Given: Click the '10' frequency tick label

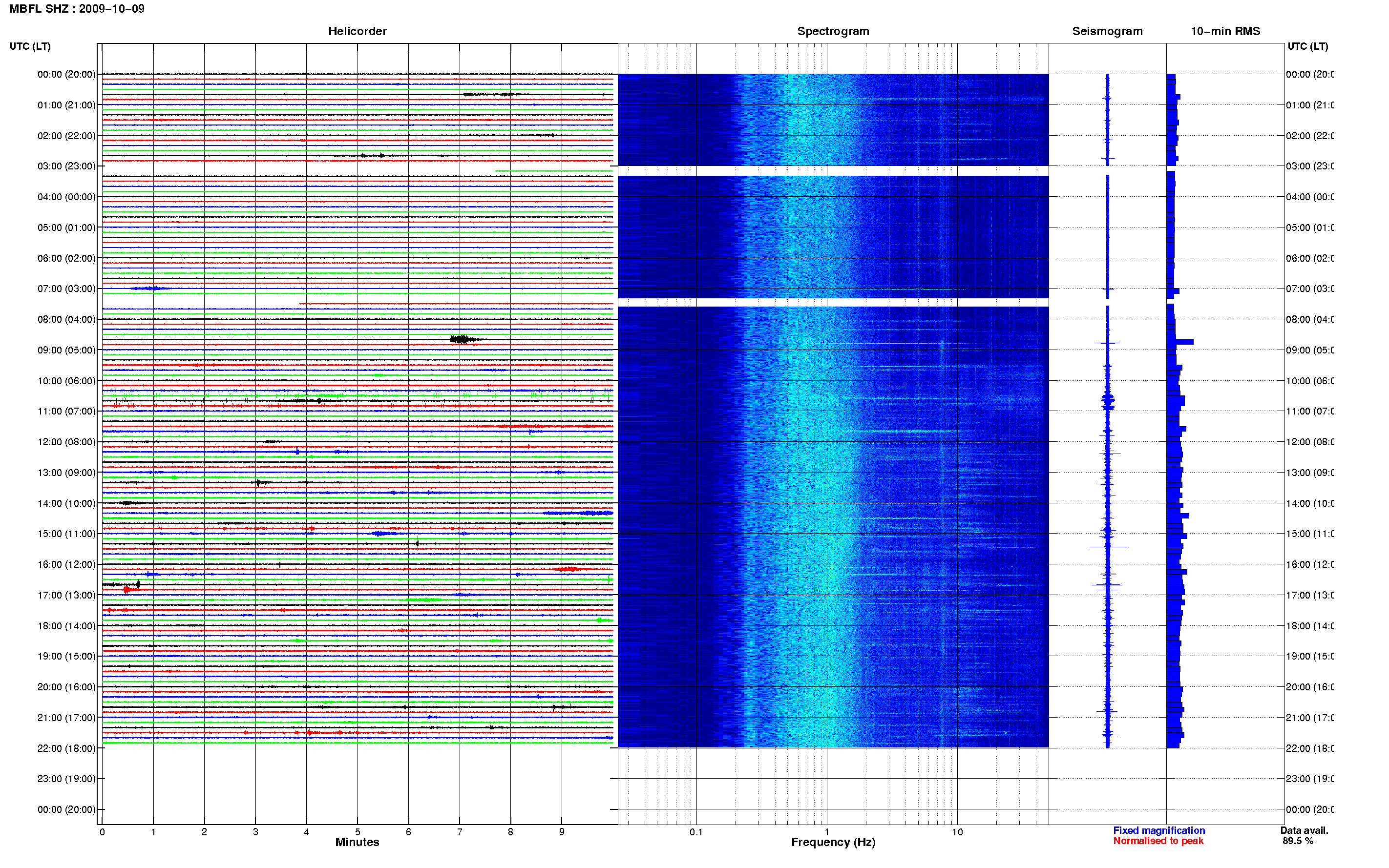Looking at the screenshot, I should (x=957, y=832).
